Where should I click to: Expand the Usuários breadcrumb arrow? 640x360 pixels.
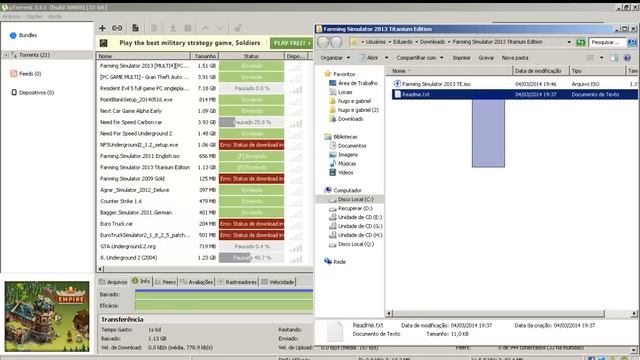point(389,42)
